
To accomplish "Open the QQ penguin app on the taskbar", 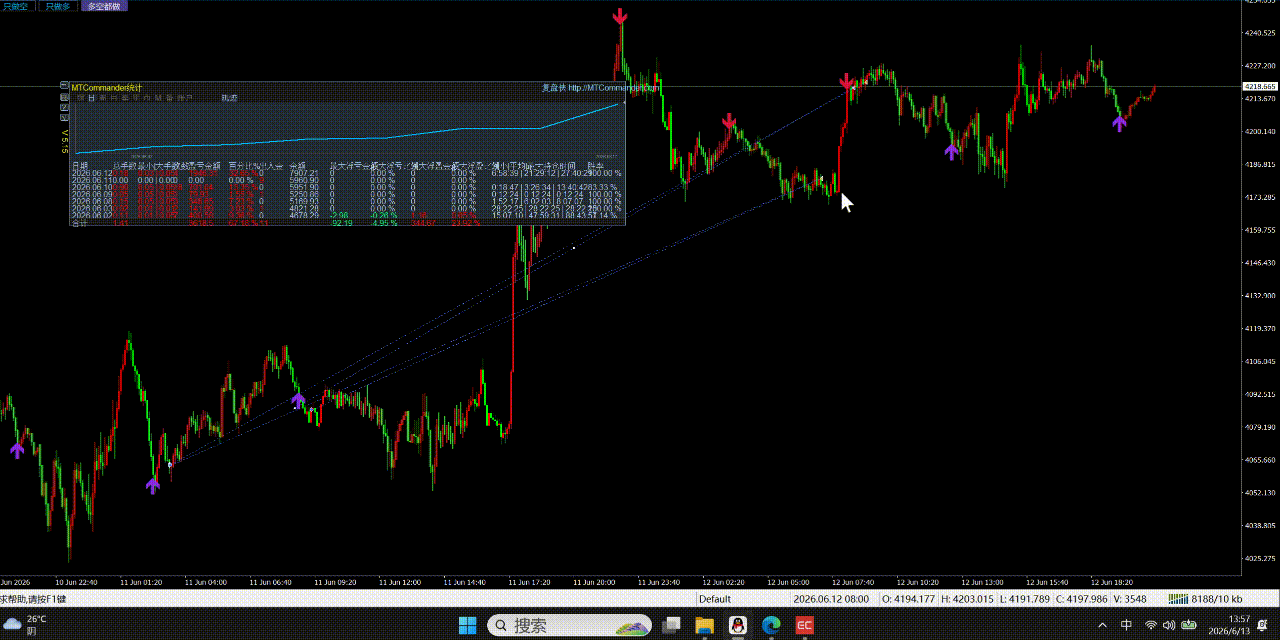I will [737, 626].
